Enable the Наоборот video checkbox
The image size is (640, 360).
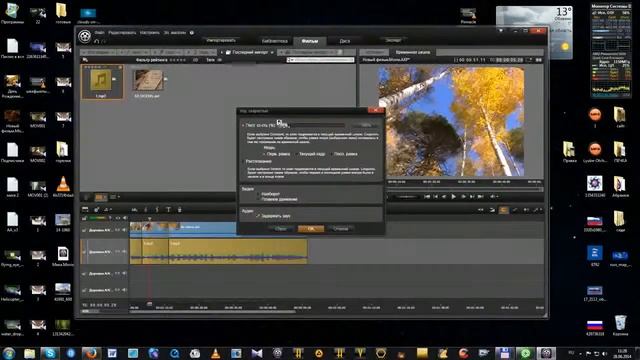point(258,194)
